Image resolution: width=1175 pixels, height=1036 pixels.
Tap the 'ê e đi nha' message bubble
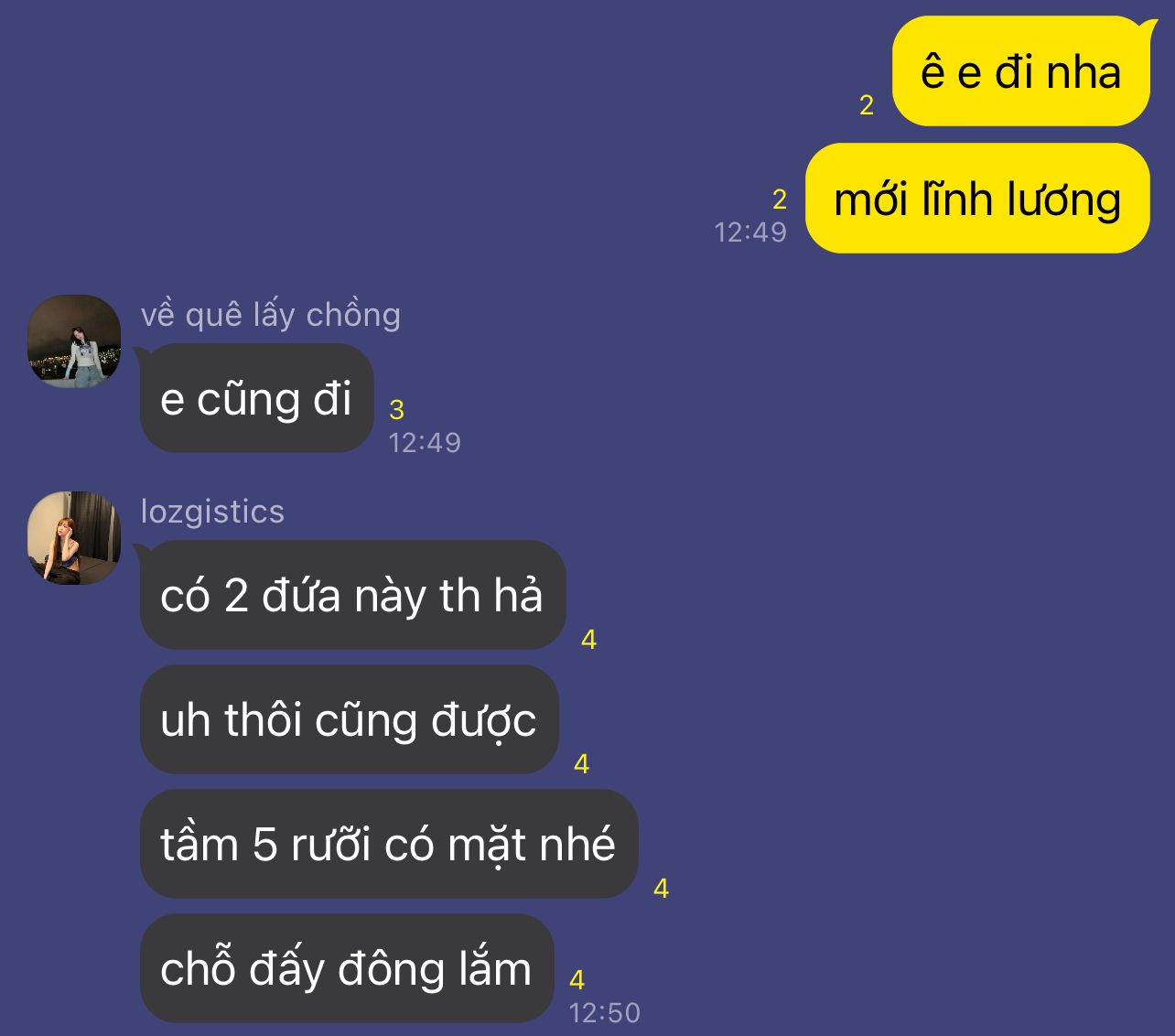click(x=1021, y=71)
